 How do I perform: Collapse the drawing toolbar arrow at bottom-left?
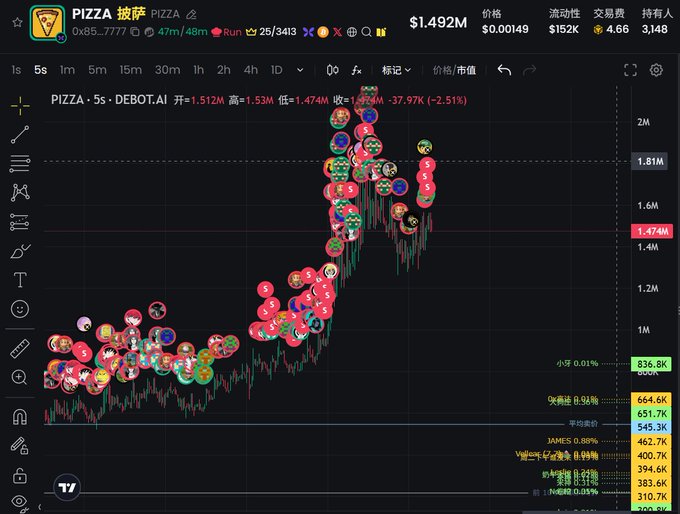pyautogui.click(x=39, y=507)
